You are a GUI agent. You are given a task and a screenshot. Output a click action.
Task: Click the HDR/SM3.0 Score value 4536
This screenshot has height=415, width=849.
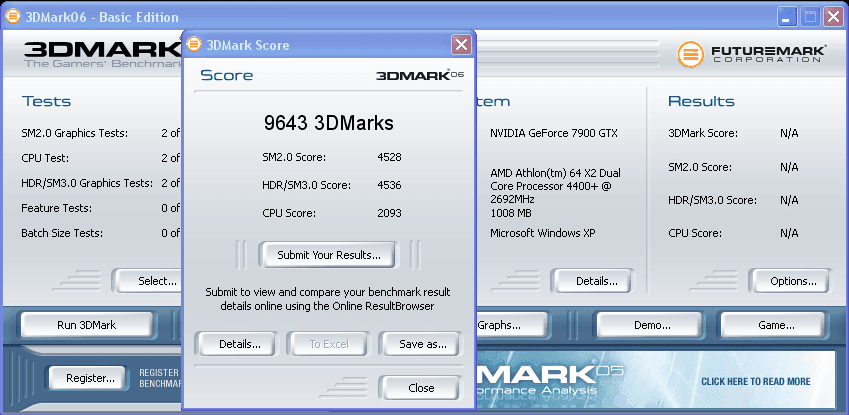pyautogui.click(x=389, y=185)
